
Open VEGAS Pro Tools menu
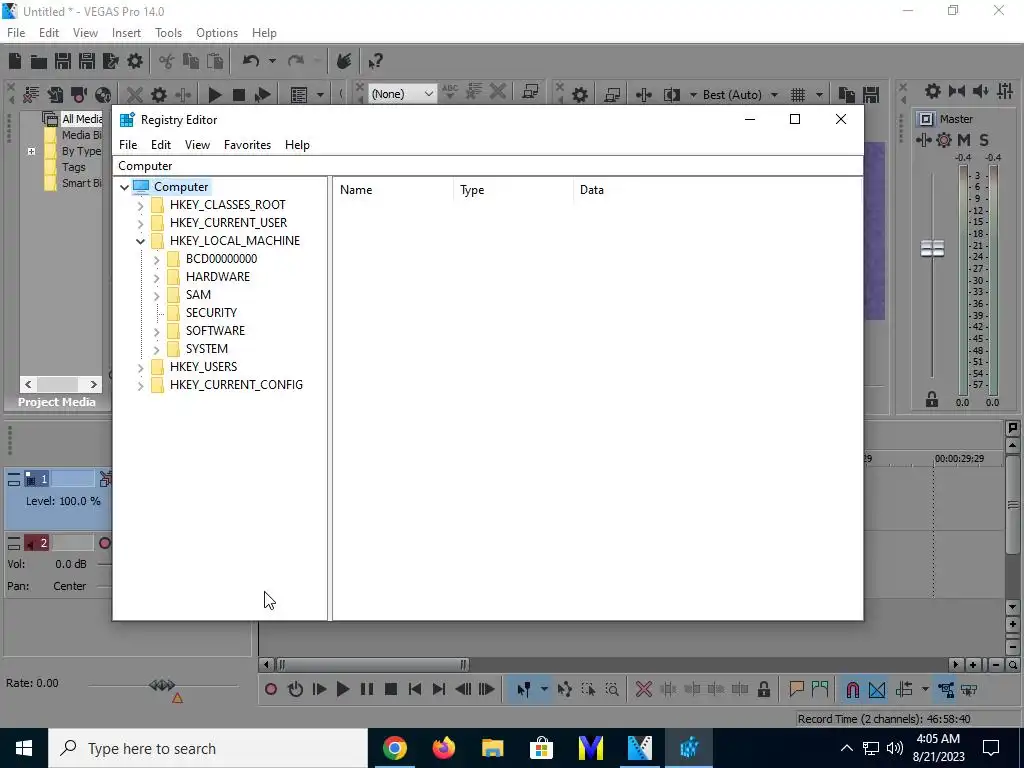(x=168, y=33)
